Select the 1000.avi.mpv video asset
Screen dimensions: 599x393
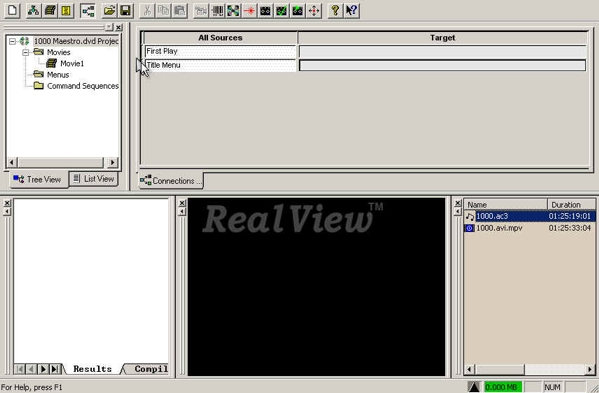click(x=529, y=228)
